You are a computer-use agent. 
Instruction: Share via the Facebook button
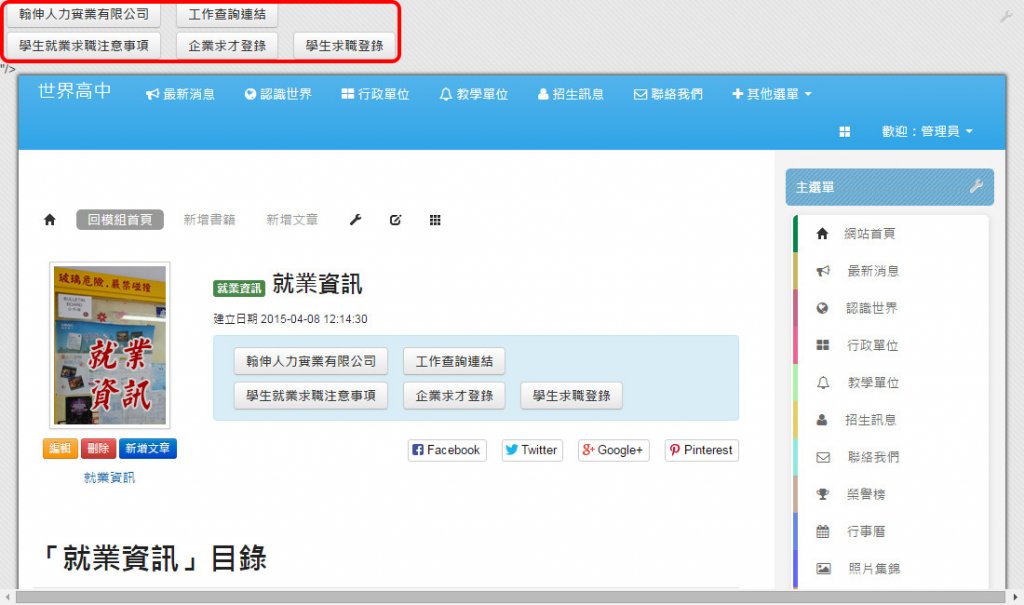pyautogui.click(x=446, y=450)
